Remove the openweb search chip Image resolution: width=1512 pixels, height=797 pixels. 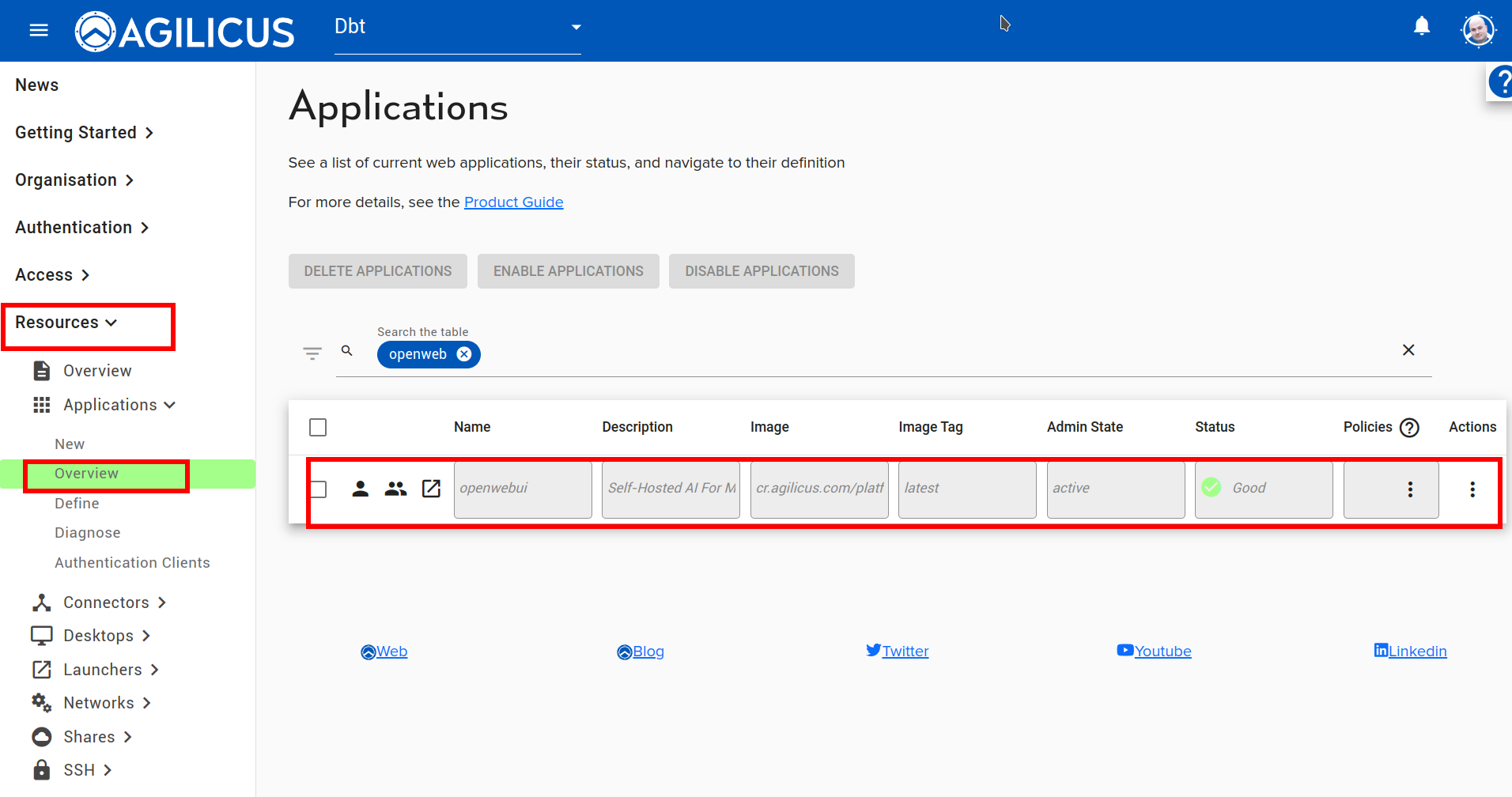[x=464, y=354]
